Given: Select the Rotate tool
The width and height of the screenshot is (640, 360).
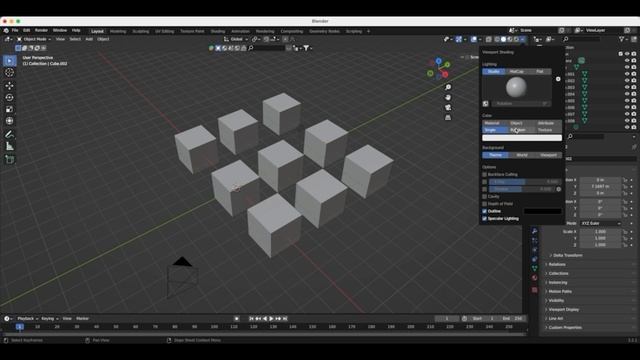Looking at the screenshot, I should [9, 98].
